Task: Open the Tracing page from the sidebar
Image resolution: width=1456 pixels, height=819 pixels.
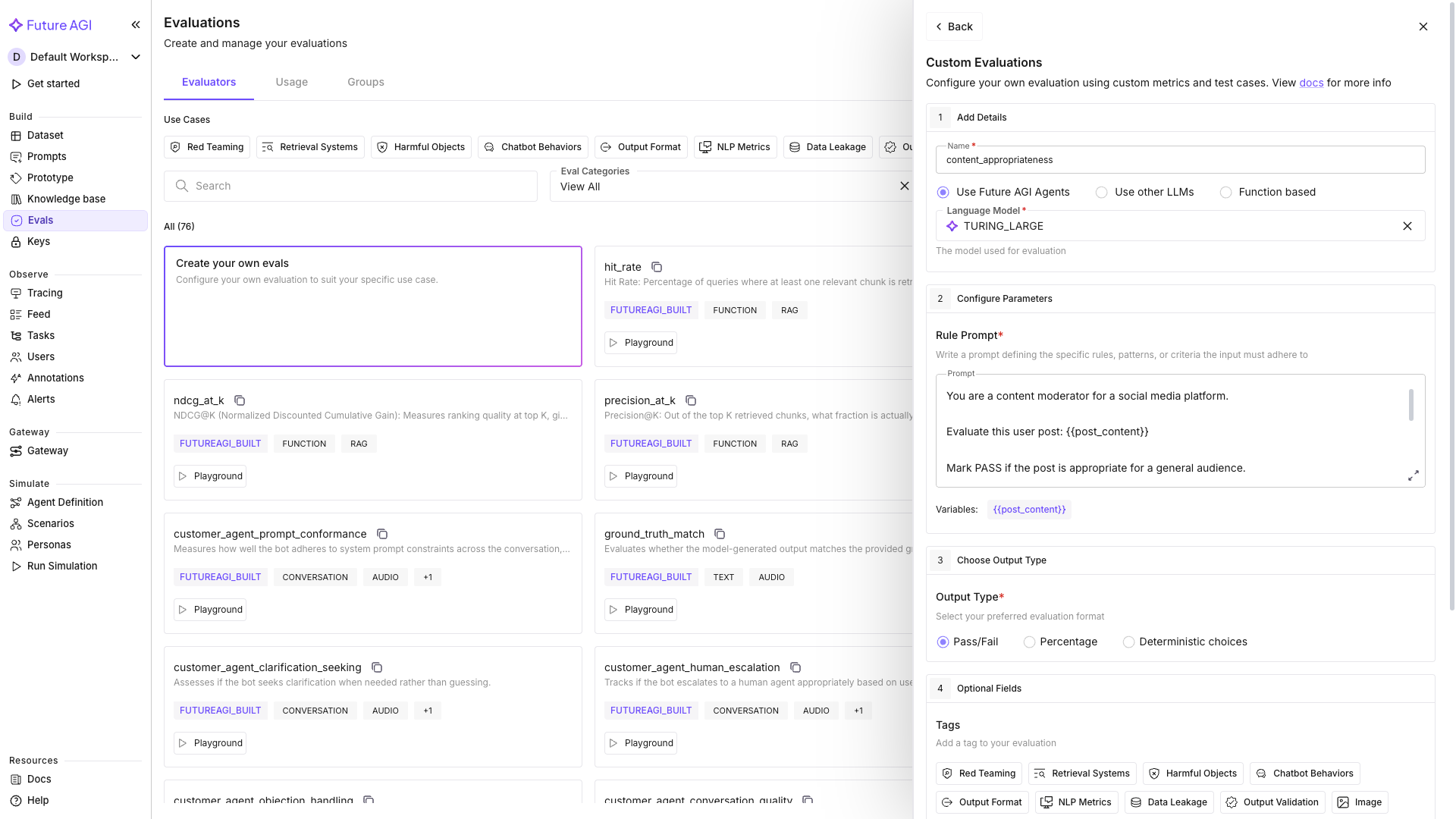Action: click(45, 293)
